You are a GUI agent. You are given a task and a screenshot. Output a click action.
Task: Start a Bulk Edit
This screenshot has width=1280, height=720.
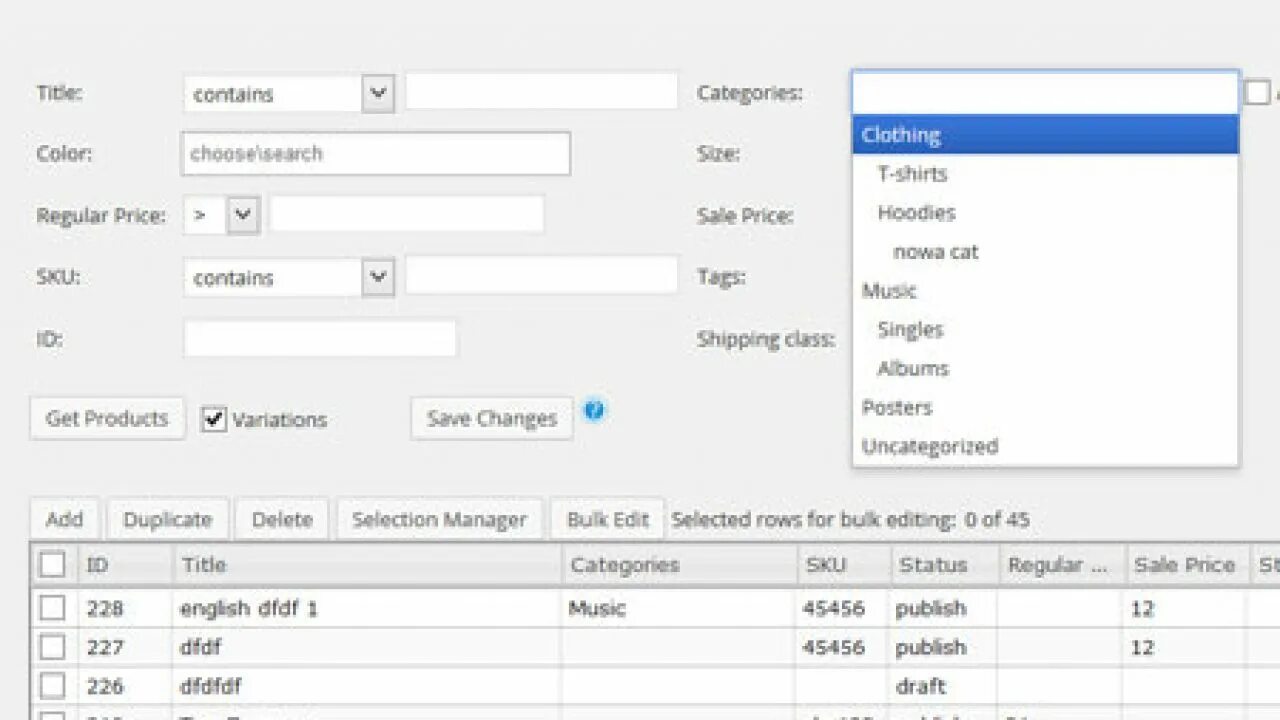click(x=606, y=519)
